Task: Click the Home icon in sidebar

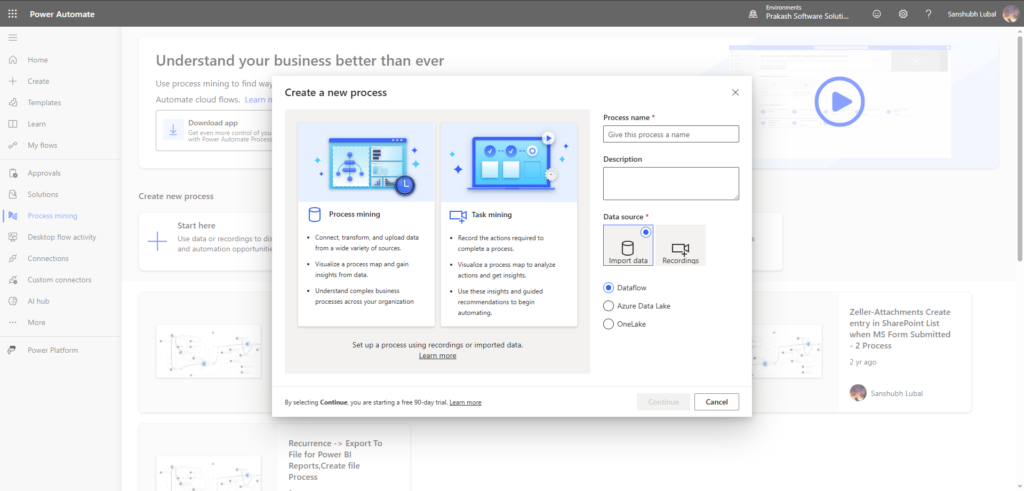Action: [12, 60]
